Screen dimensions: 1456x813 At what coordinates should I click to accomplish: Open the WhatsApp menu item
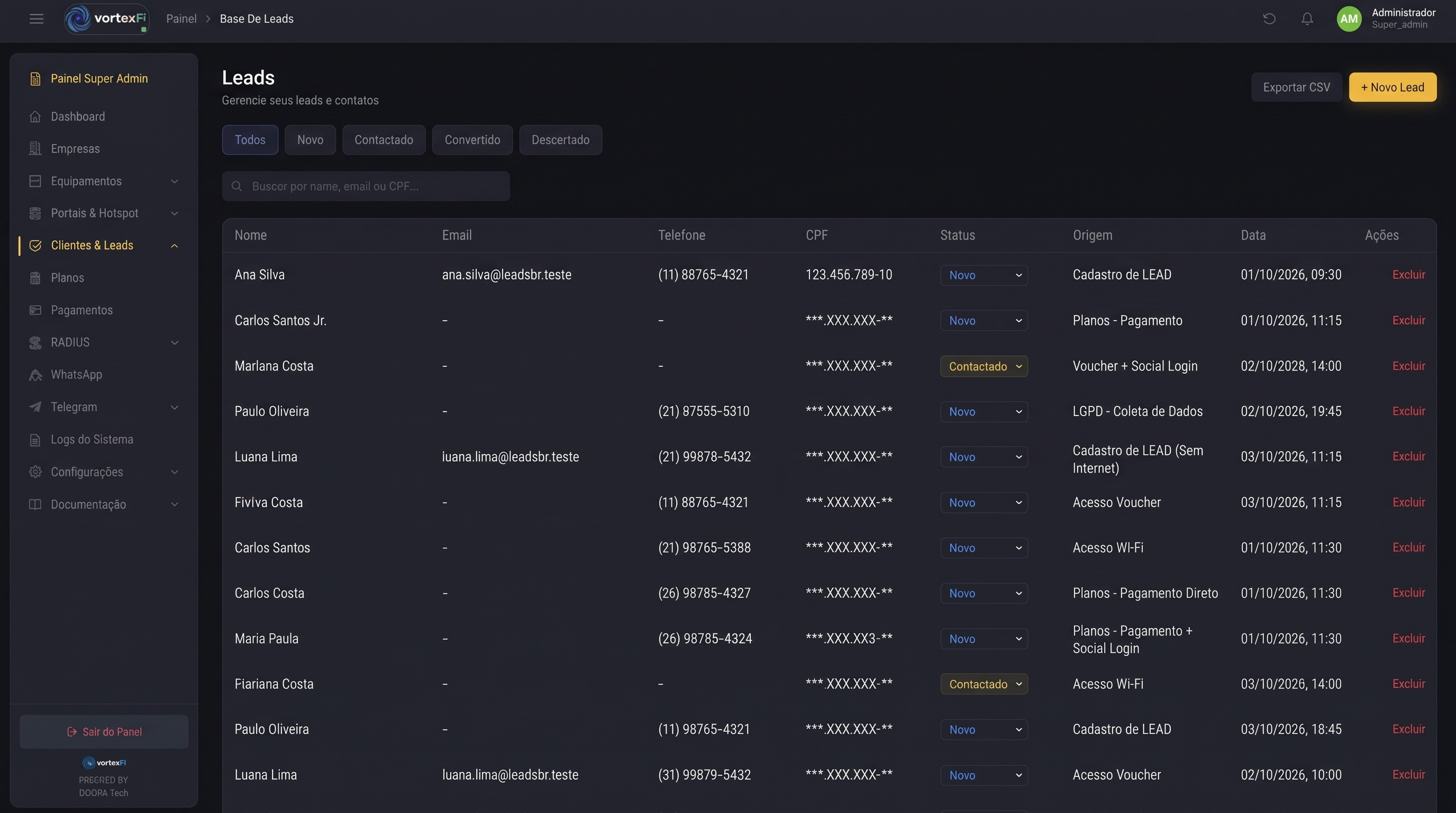pos(104,375)
